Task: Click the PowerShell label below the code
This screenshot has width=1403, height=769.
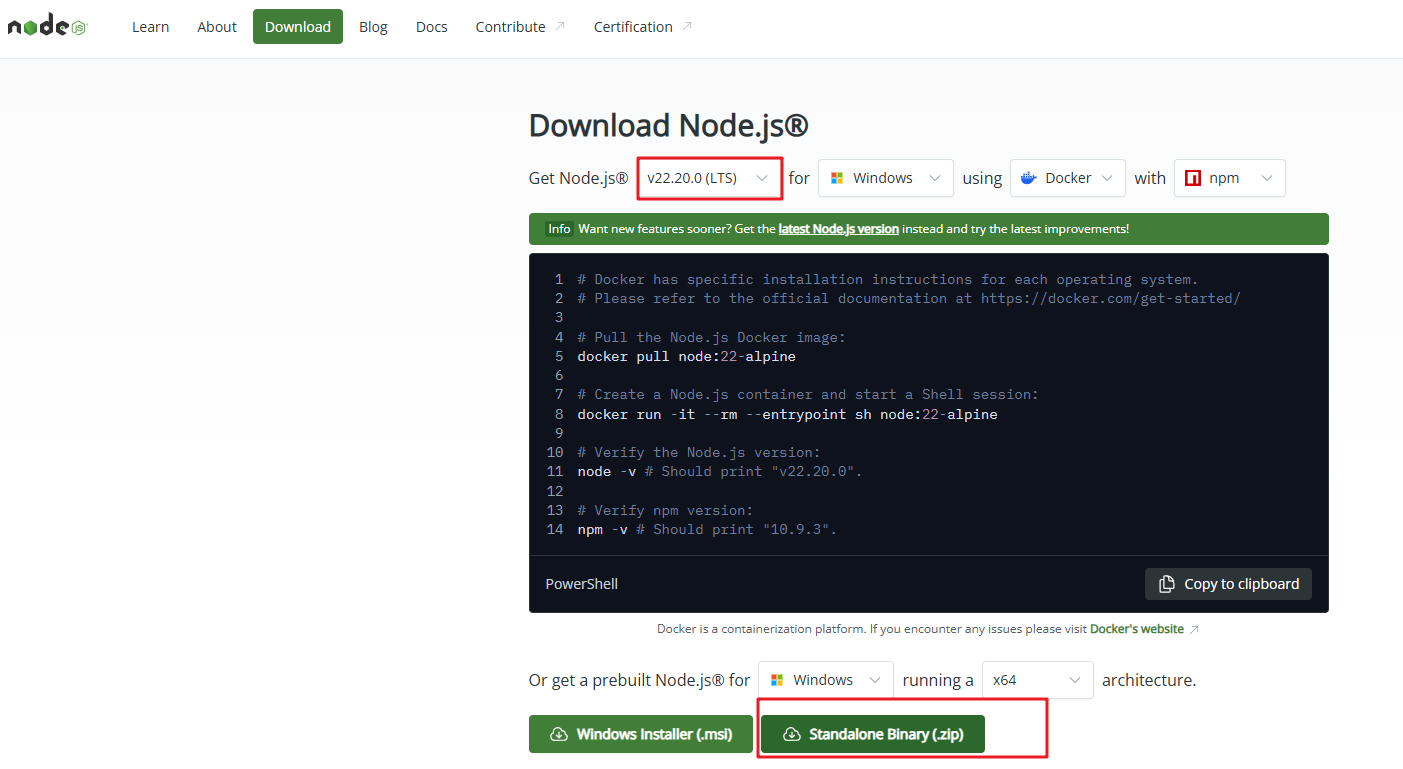Action: [x=582, y=584]
